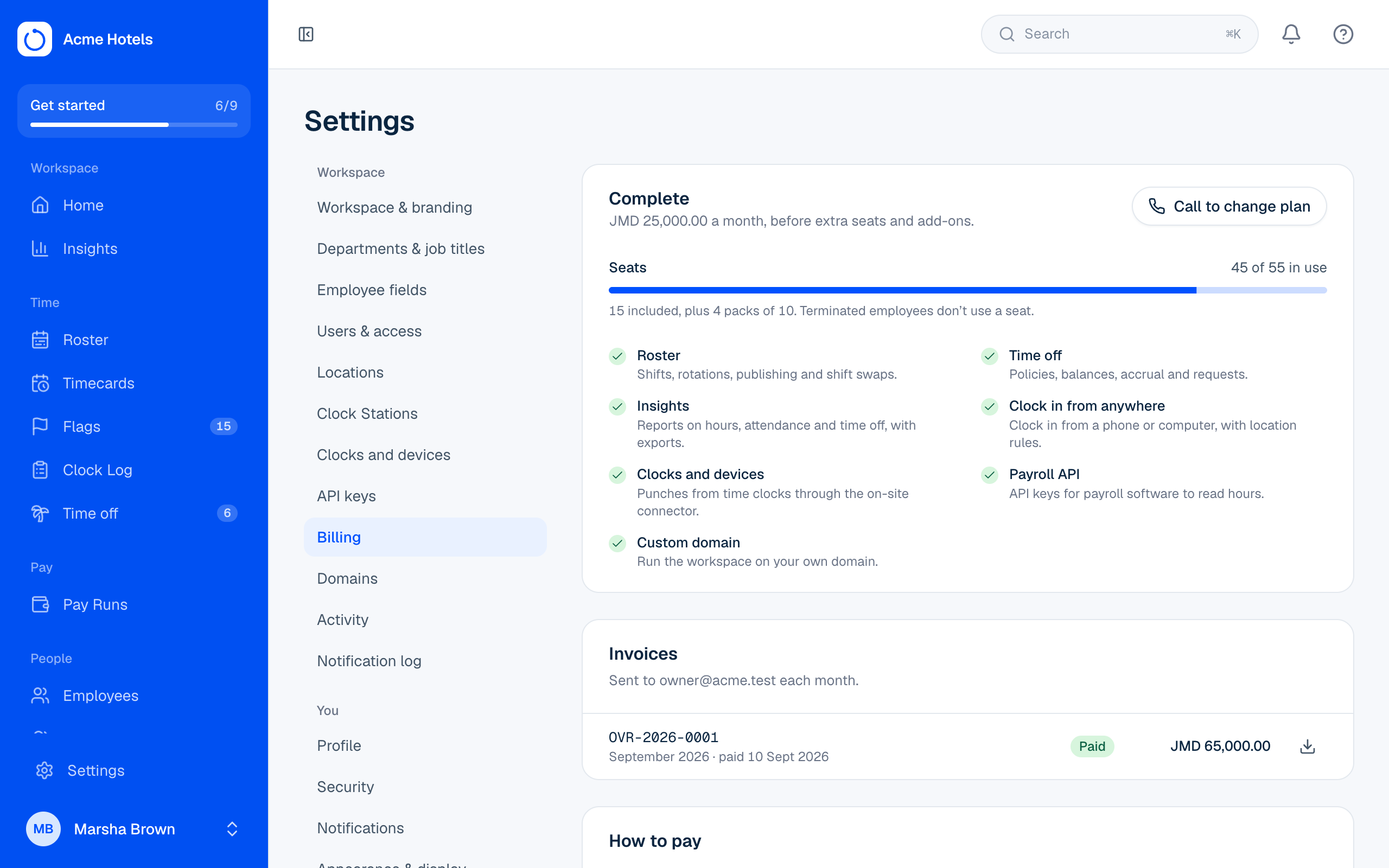Click the Home house icon in sidebar
1389x868 pixels.
40,205
